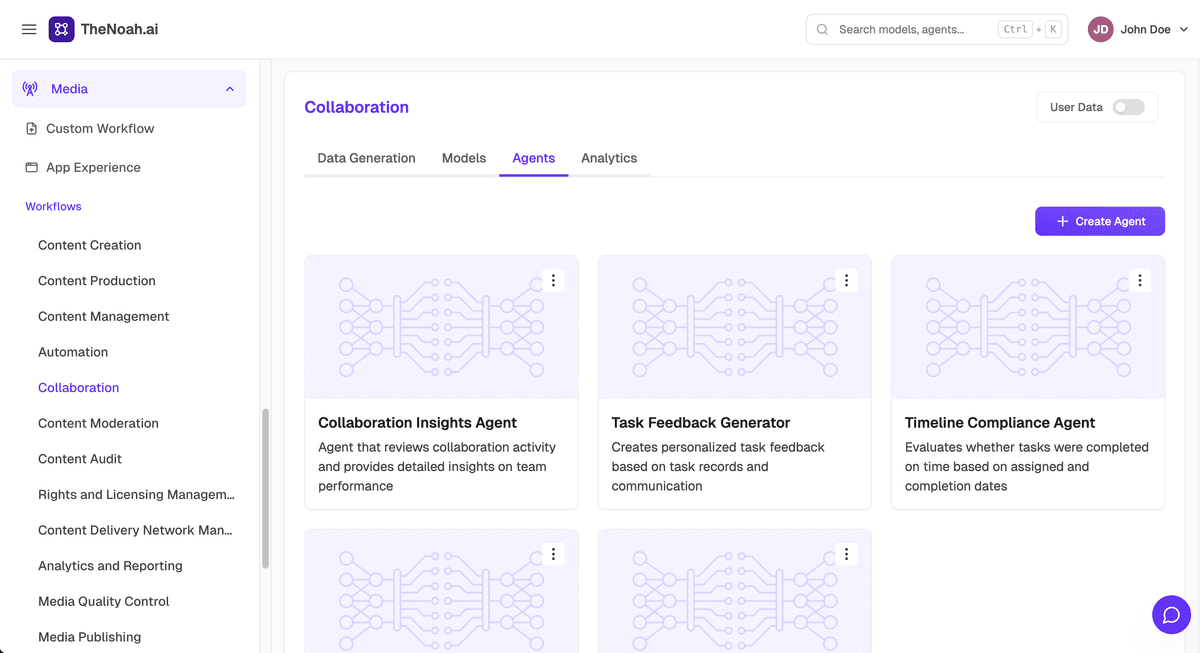Click the Task Feedback Generator title
Image resolution: width=1200 pixels, height=653 pixels.
coord(701,423)
